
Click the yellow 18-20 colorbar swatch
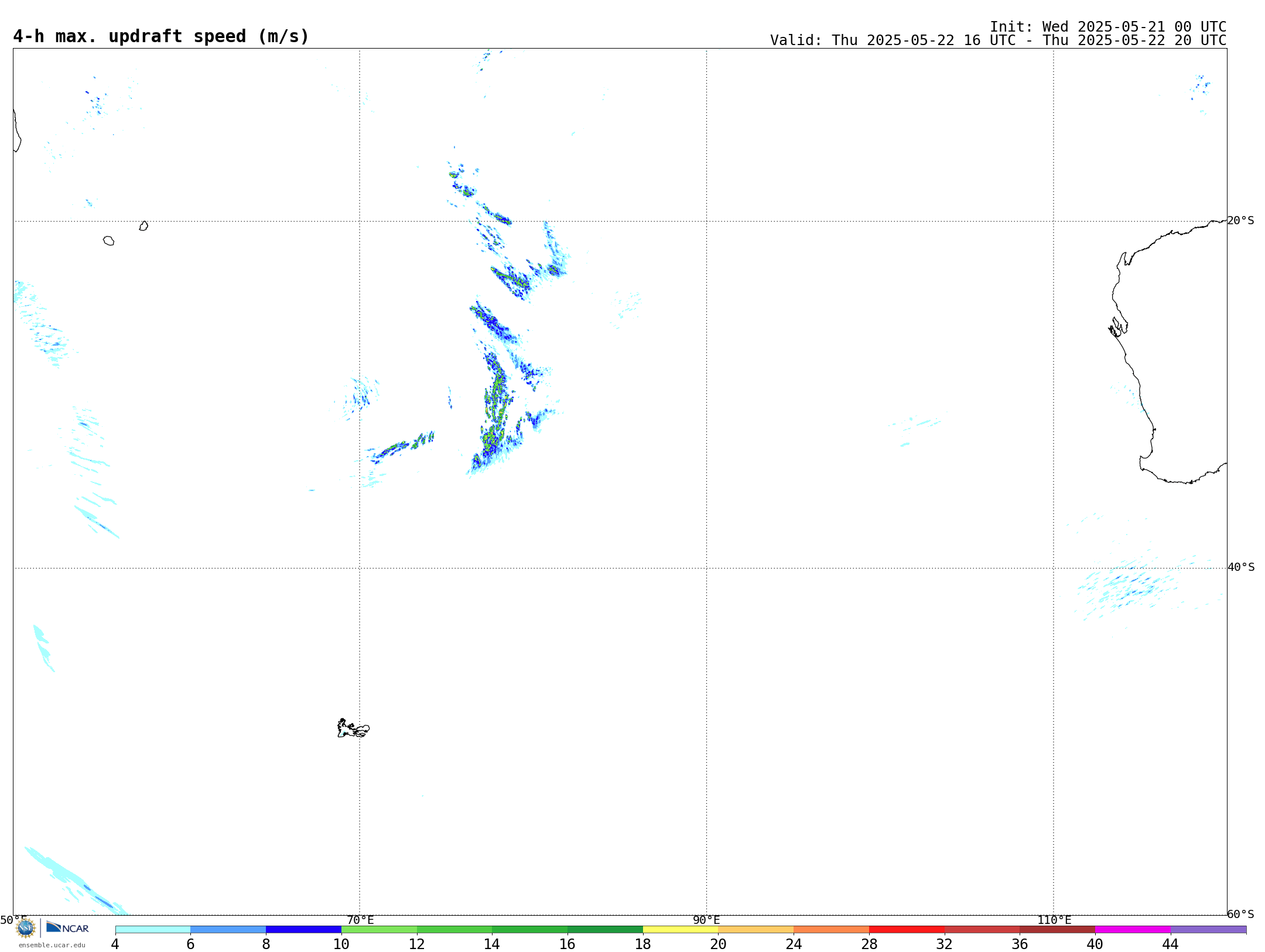click(681, 929)
